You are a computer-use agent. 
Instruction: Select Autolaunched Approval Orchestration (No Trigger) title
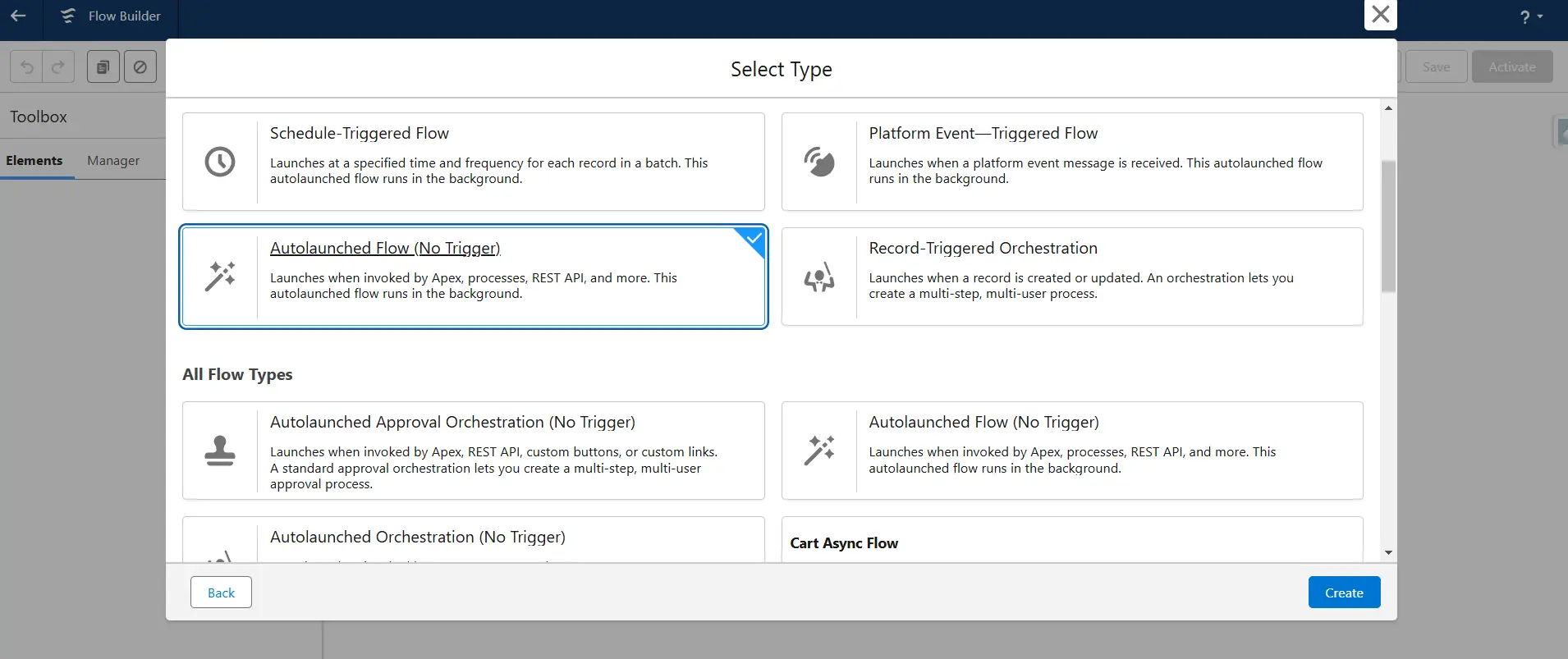click(x=452, y=422)
